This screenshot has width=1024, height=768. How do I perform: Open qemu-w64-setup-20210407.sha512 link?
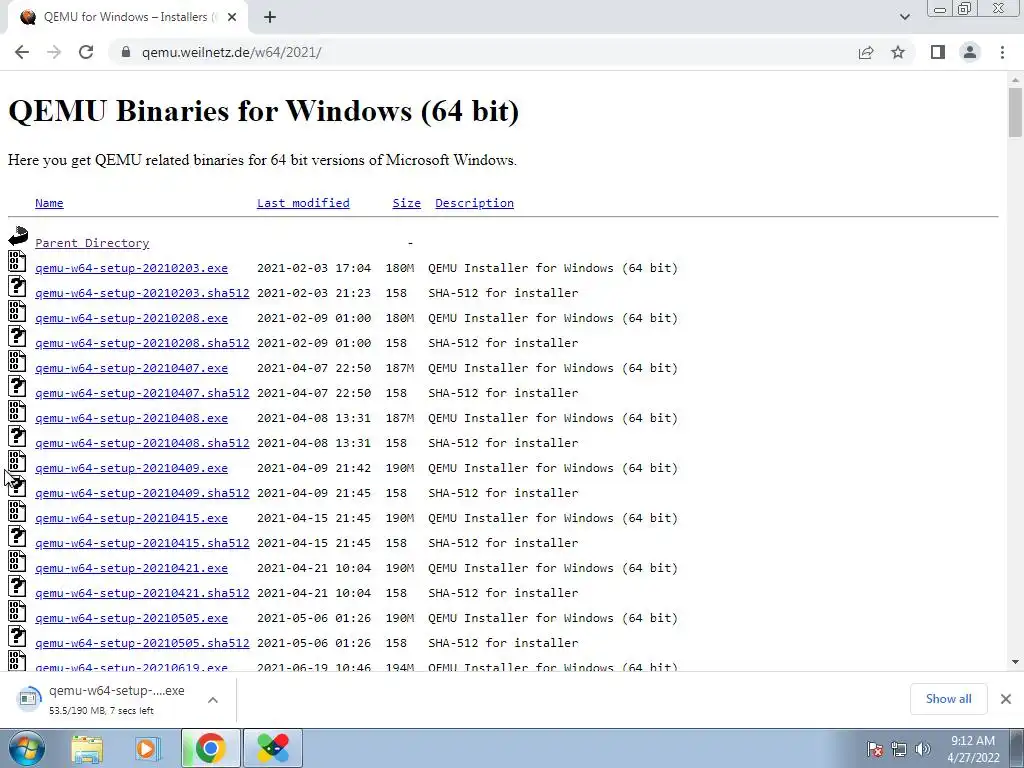coord(142,393)
